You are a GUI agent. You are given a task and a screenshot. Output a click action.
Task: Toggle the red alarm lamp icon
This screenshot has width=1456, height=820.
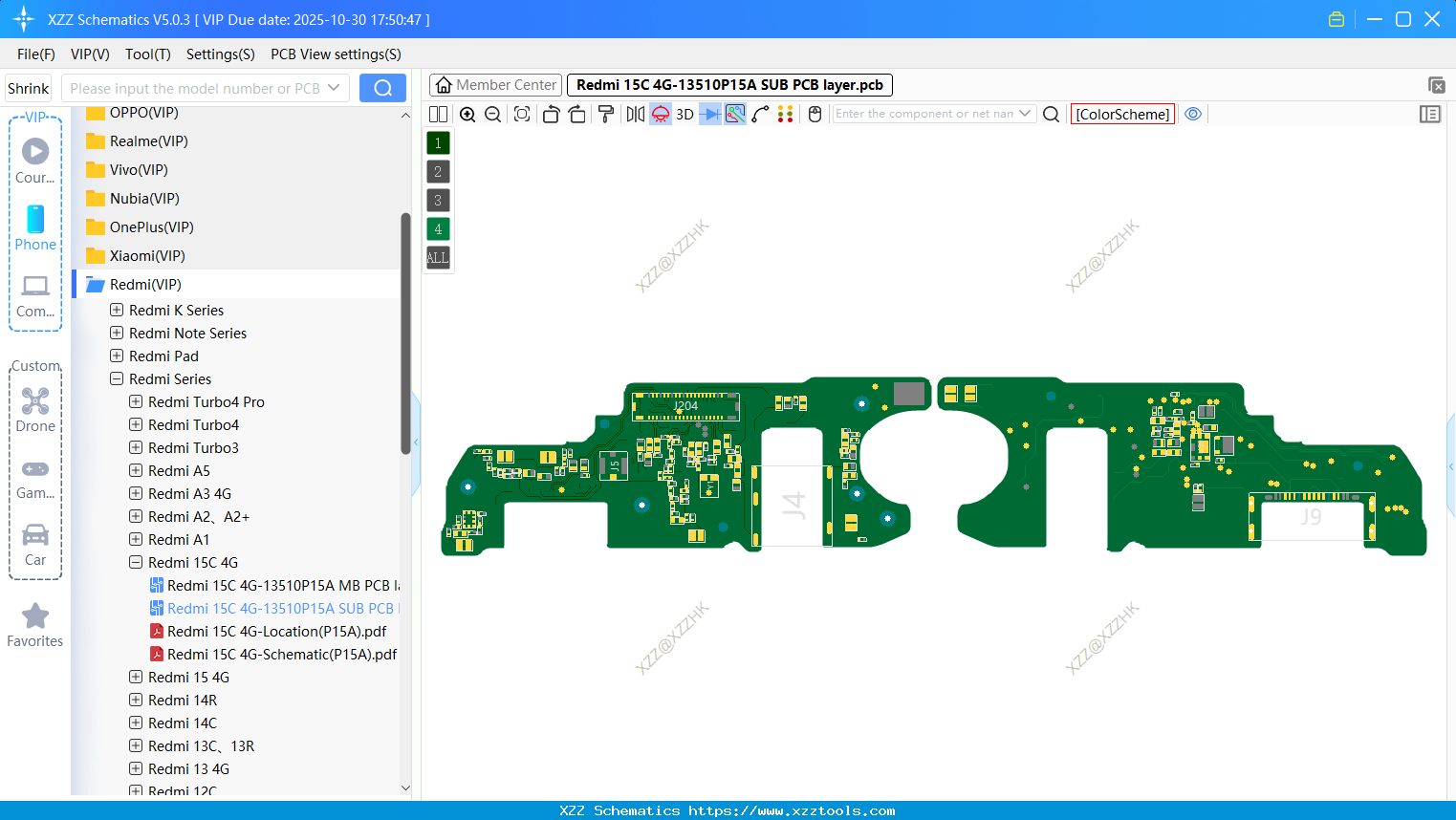661,115
